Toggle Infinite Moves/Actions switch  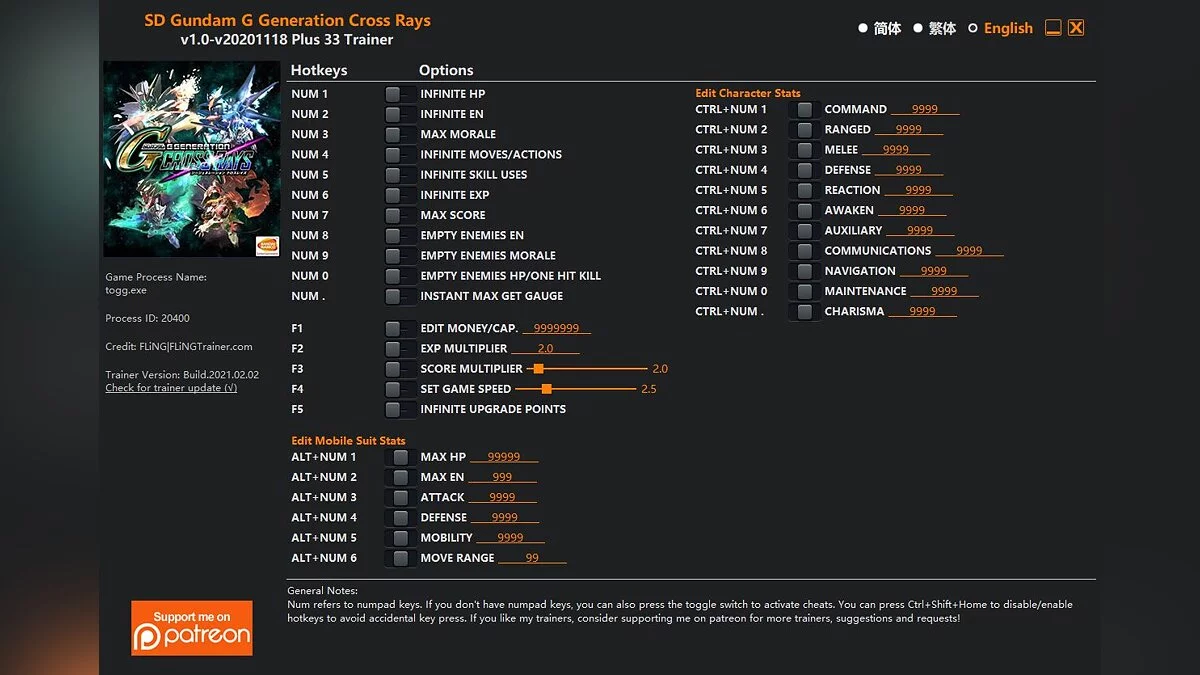click(x=400, y=154)
